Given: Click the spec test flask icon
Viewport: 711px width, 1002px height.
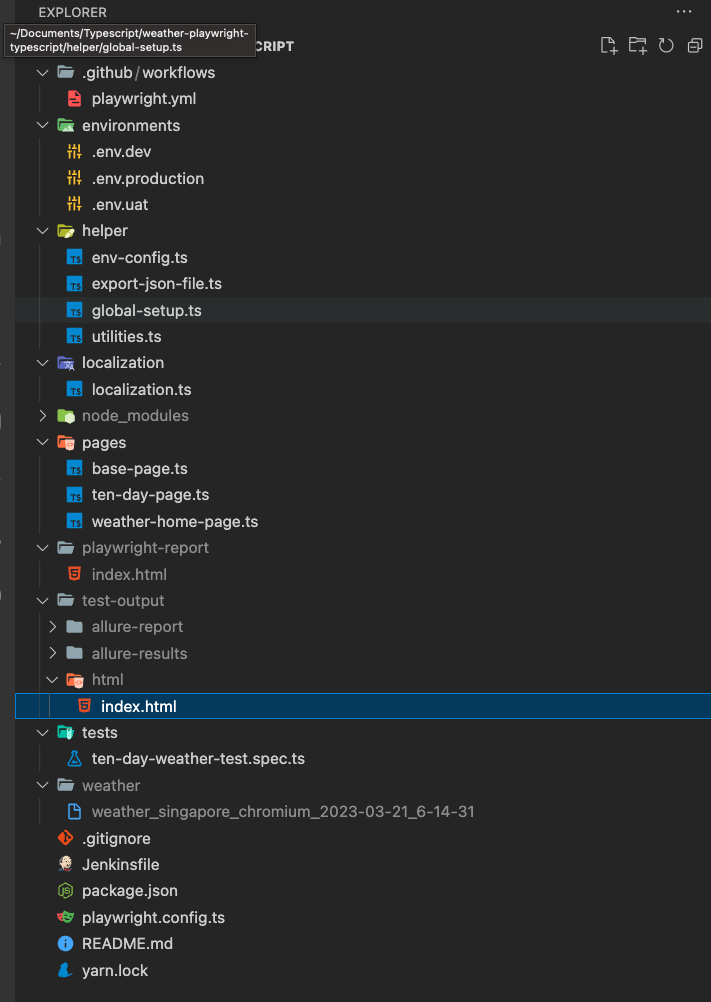Looking at the screenshot, I should point(75,759).
